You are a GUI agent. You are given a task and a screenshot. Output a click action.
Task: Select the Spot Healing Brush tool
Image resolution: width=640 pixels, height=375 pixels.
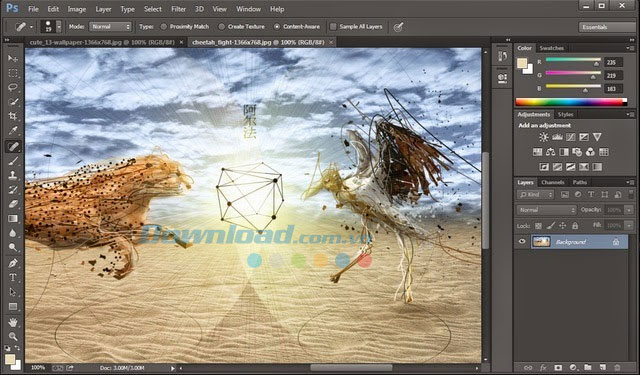pos(13,146)
